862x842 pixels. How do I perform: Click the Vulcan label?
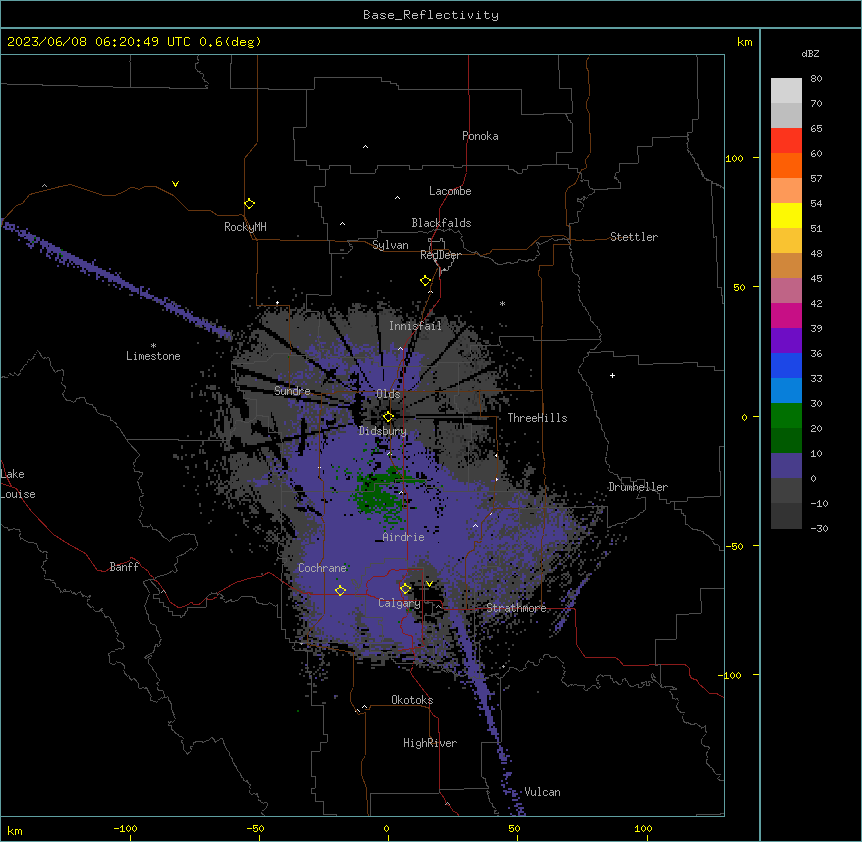[543, 792]
